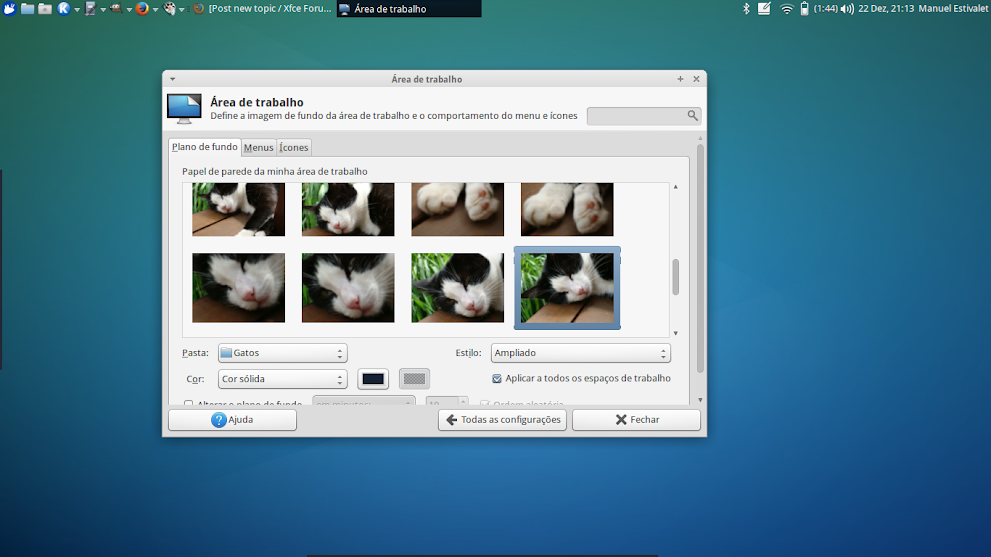Click the battery time remaining (1:44) text
This screenshot has width=991, height=557.
coord(825,8)
